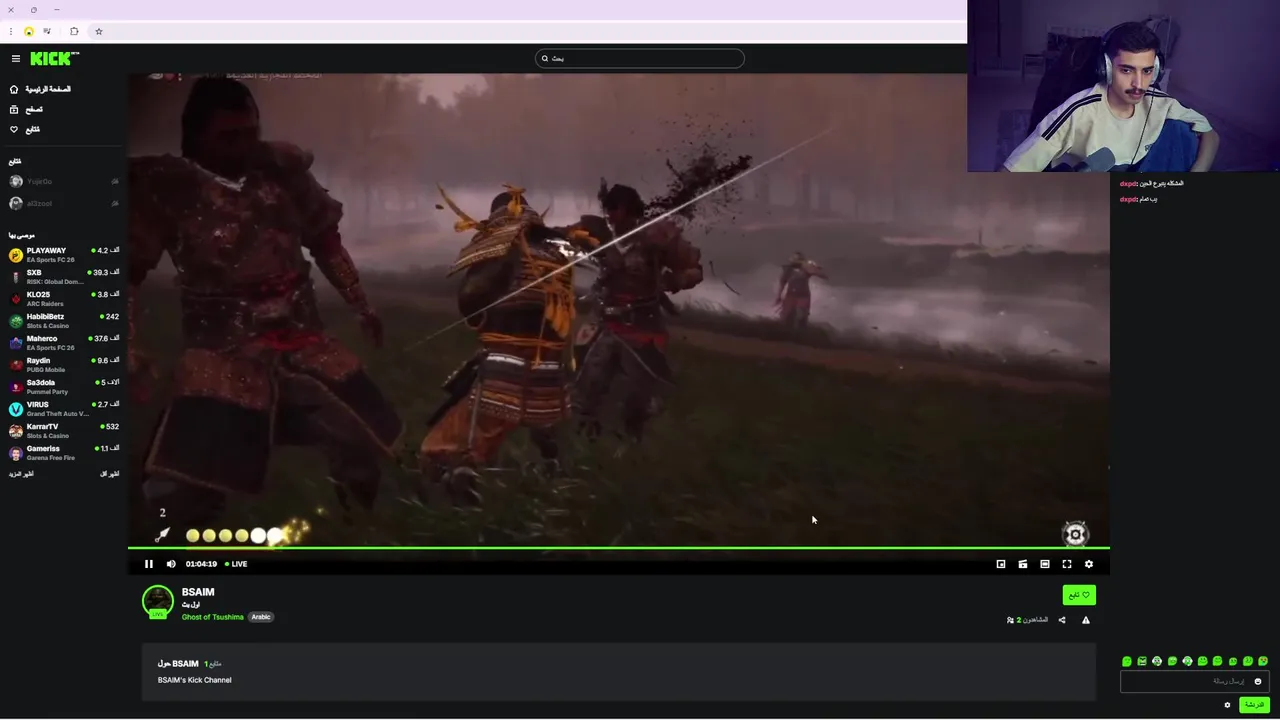Viewport: 1280px width, 720px height.
Task: Open recommended channel HabibiBetz
Action: point(64,321)
